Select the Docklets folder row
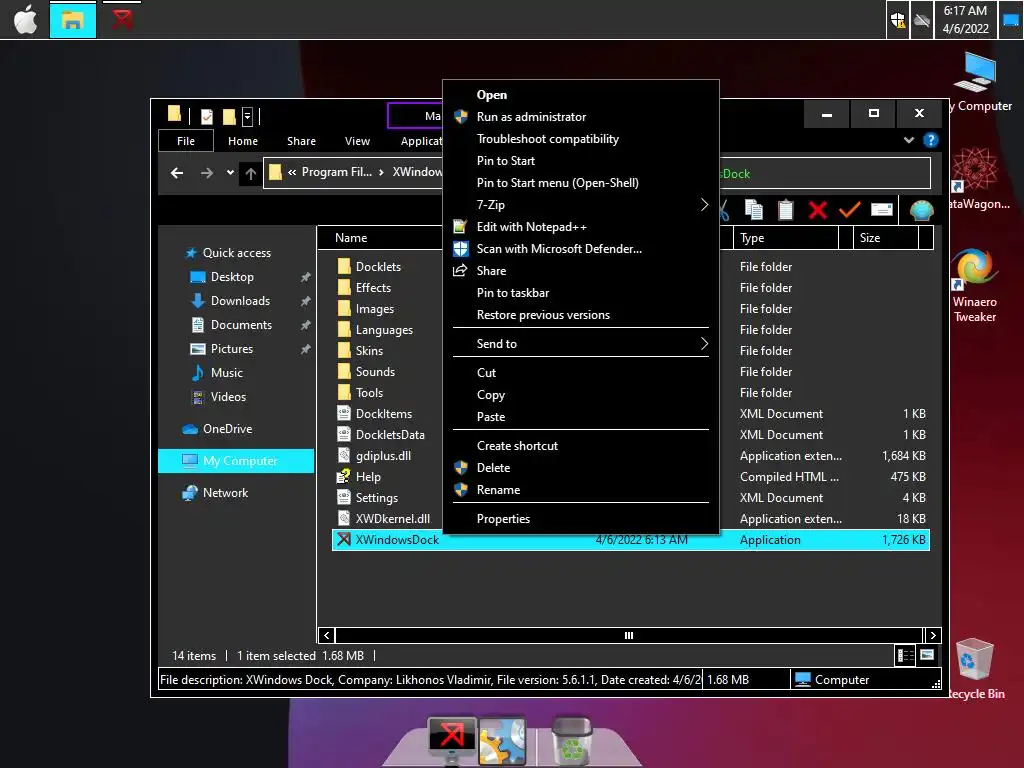The image size is (1024, 768). point(378,266)
